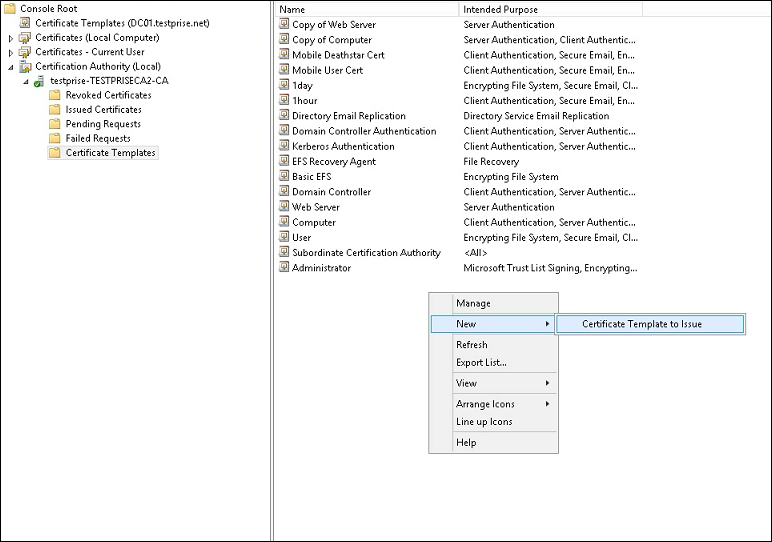Viewport: 772px width, 542px height.
Task: Expand the Certificates (Local Computer) node
Action: pyautogui.click(x=11, y=38)
